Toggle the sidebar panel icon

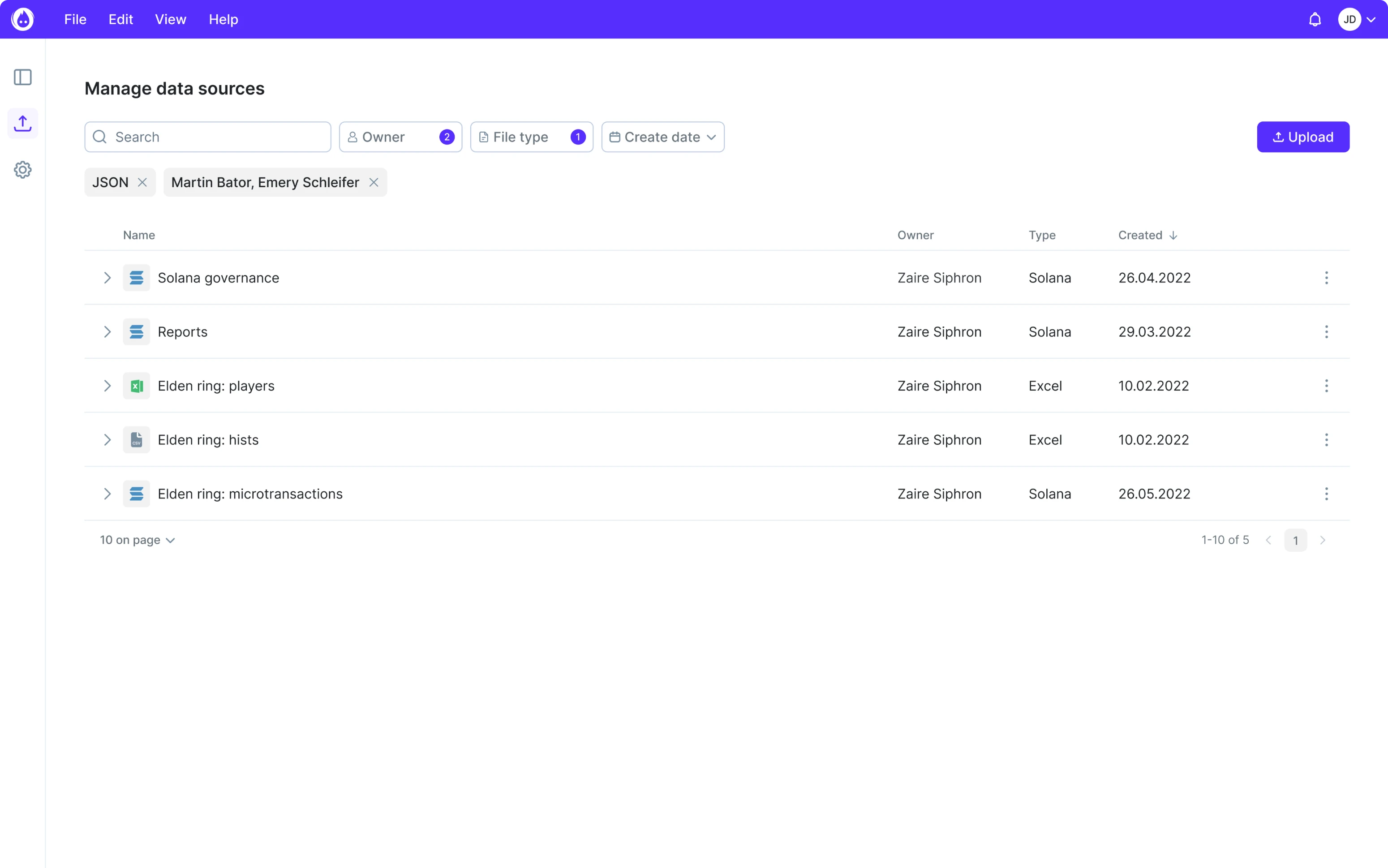22,77
